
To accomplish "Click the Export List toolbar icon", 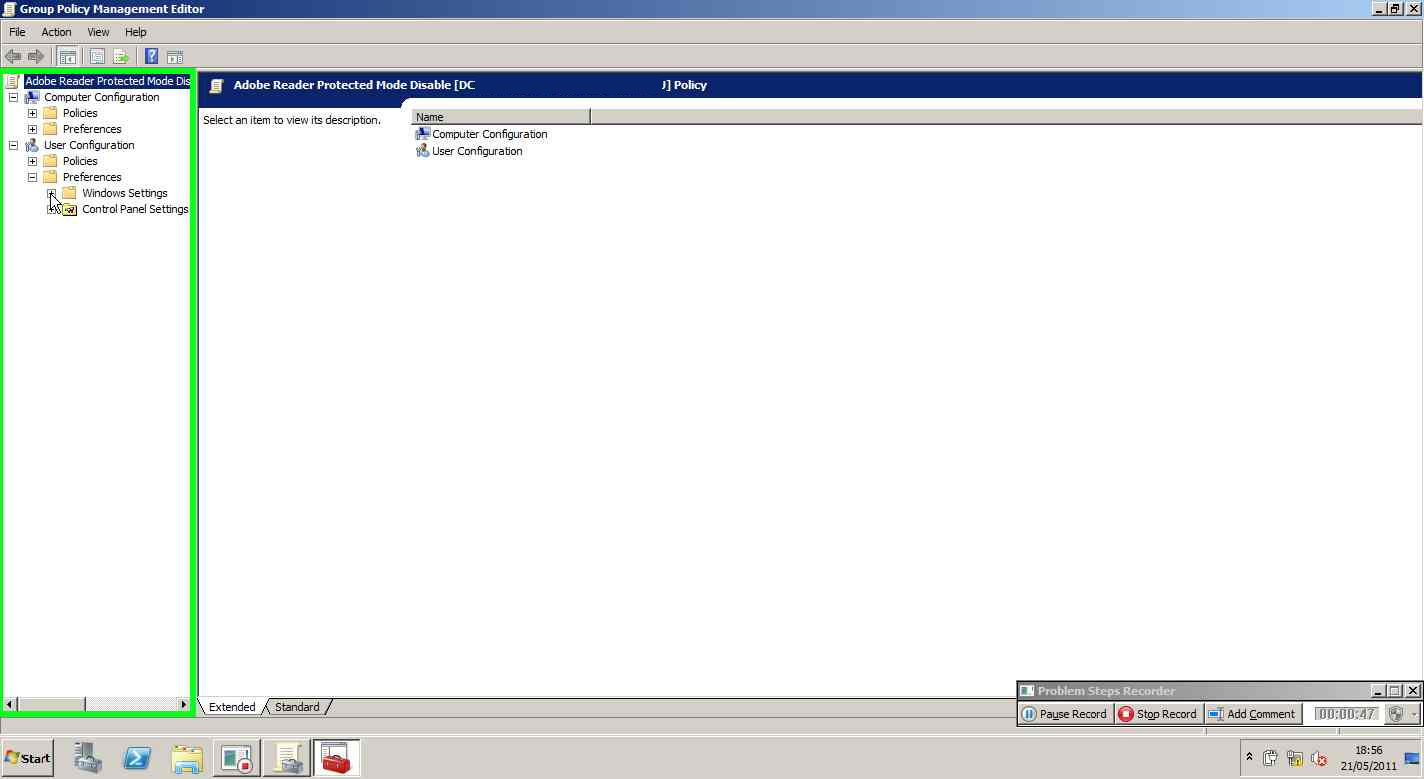I will click(x=121, y=57).
